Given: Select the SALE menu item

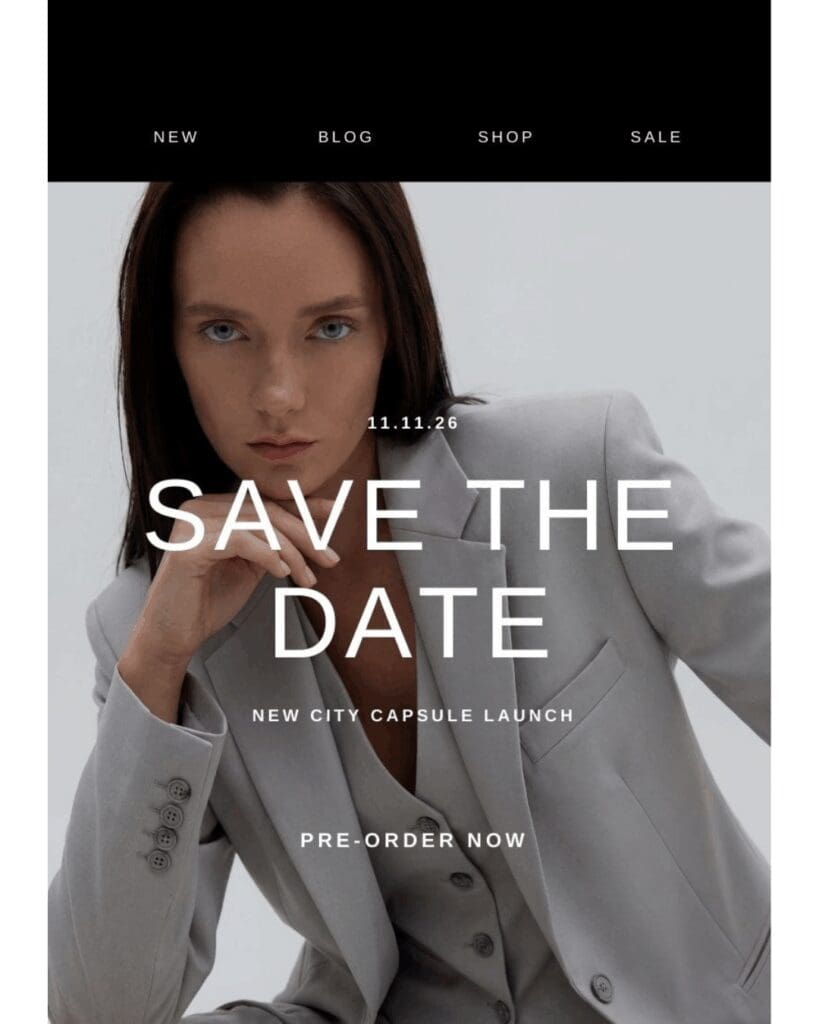Looking at the screenshot, I should tap(656, 137).
